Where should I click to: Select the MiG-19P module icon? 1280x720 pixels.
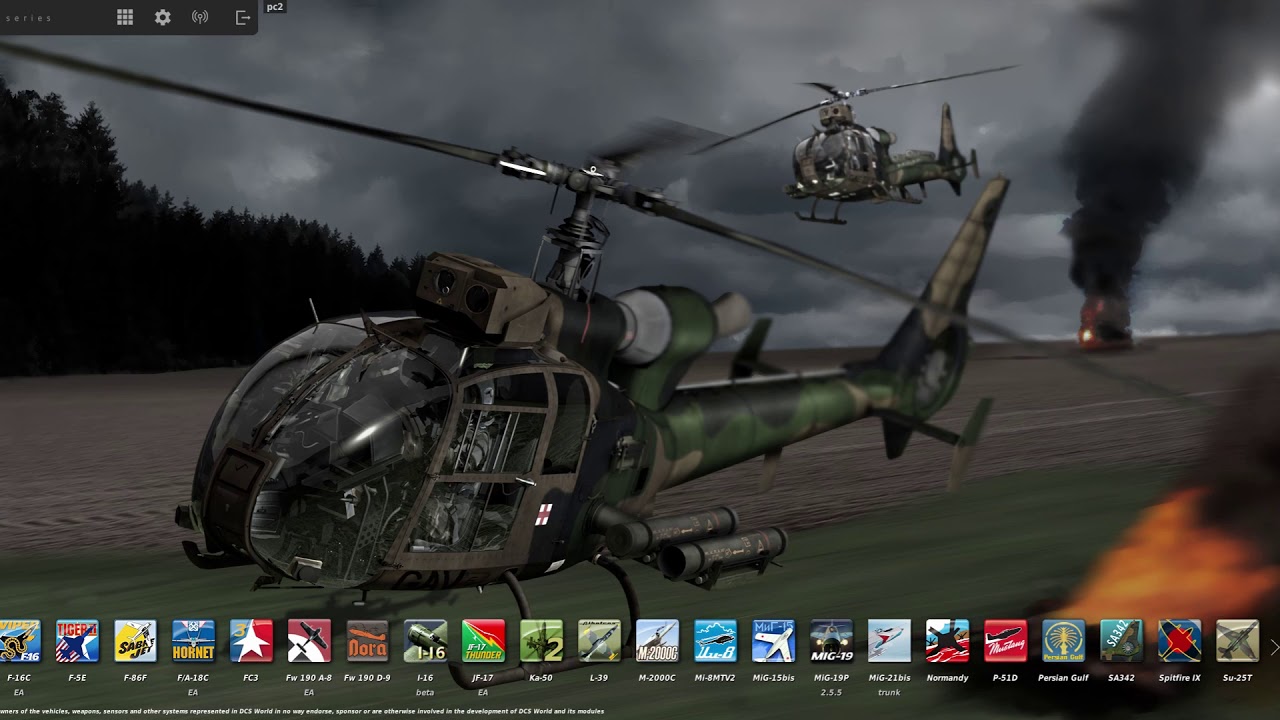pos(831,641)
